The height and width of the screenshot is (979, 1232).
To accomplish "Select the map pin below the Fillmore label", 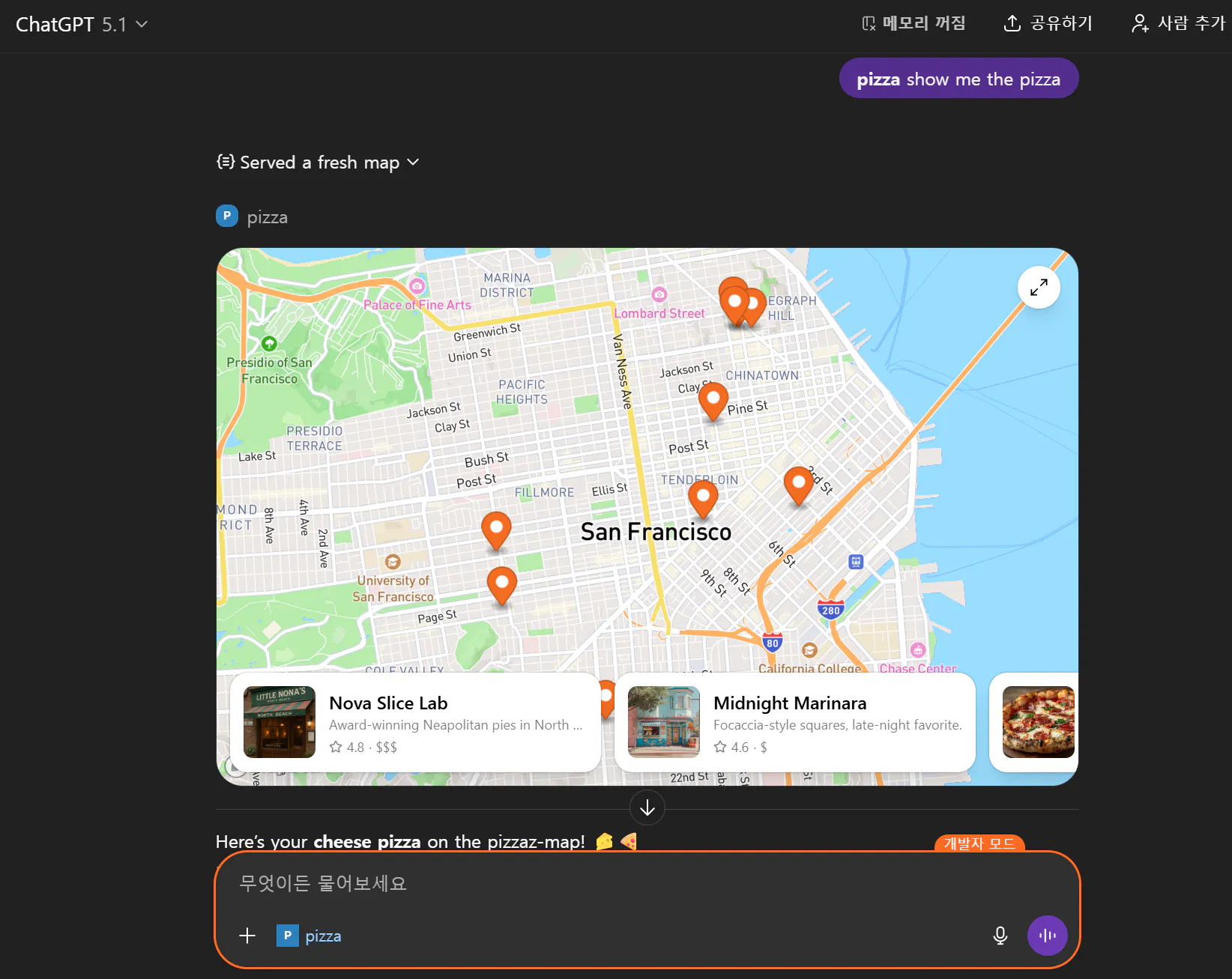I will point(496,530).
